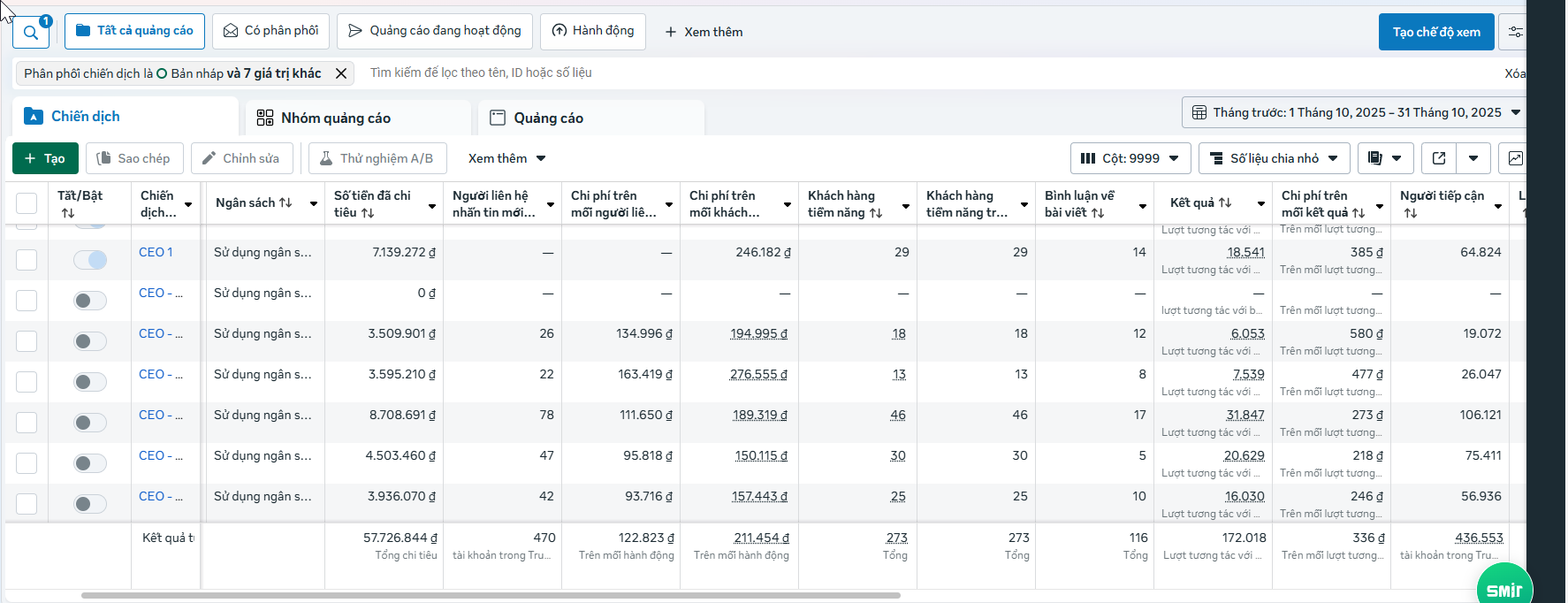The height and width of the screenshot is (603, 1568).
Task: Click the calendar icon in date range
Action: tap(1199, 112)
